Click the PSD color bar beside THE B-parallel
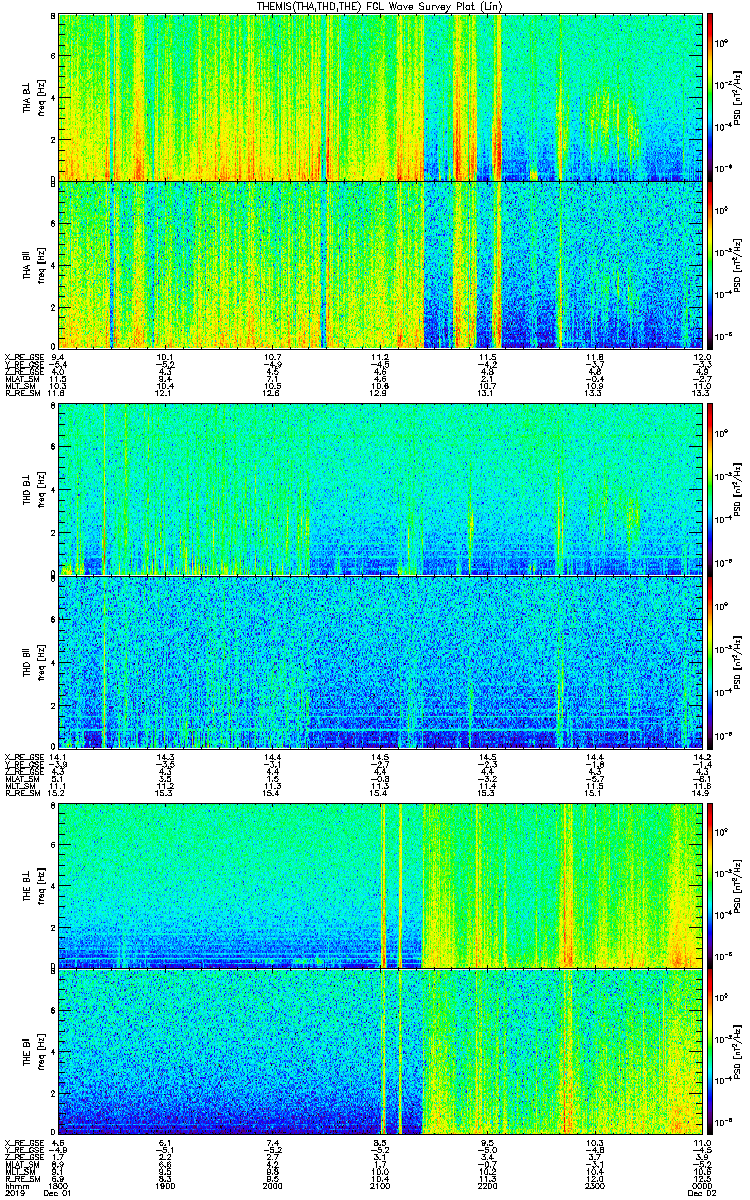 tap(710, 1052)
